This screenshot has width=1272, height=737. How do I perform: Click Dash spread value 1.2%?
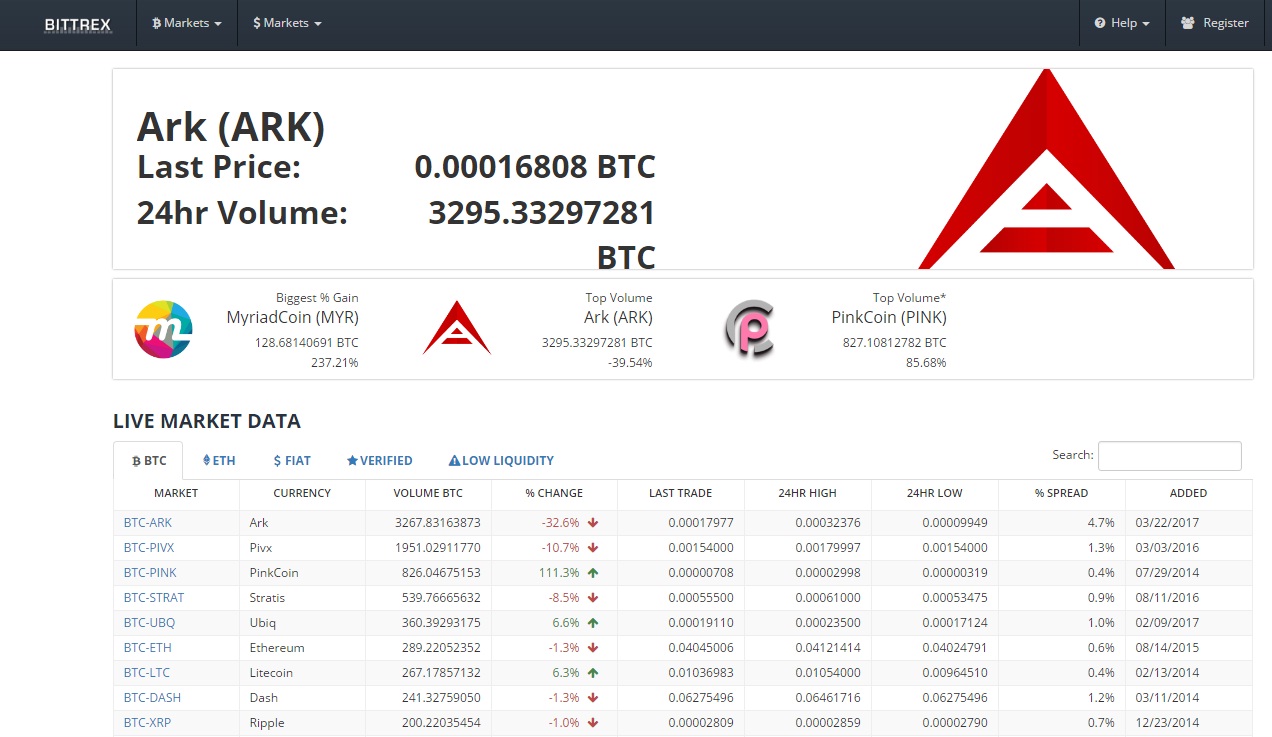point(1101,698)
